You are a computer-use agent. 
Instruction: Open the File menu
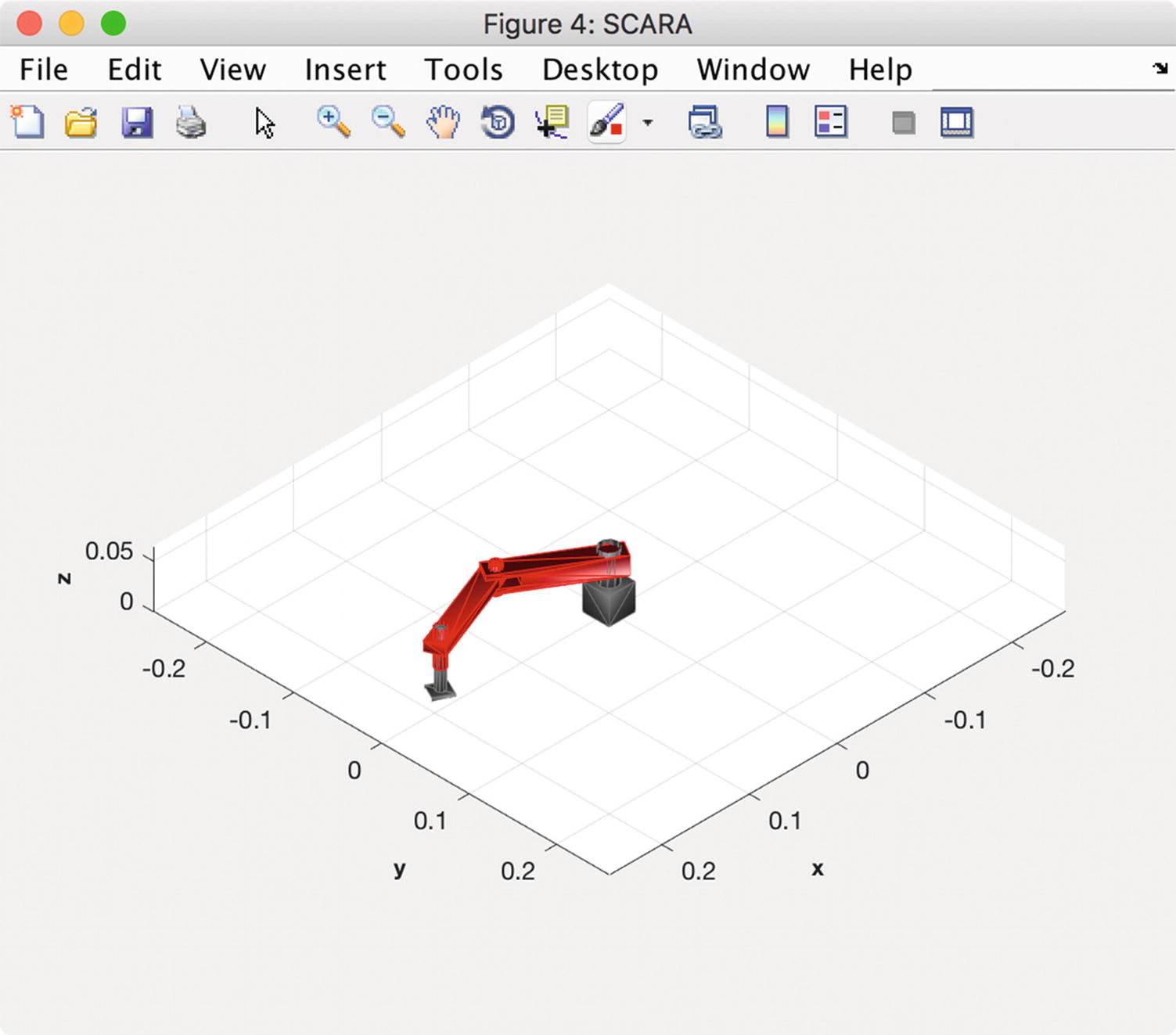click(43, 69)
